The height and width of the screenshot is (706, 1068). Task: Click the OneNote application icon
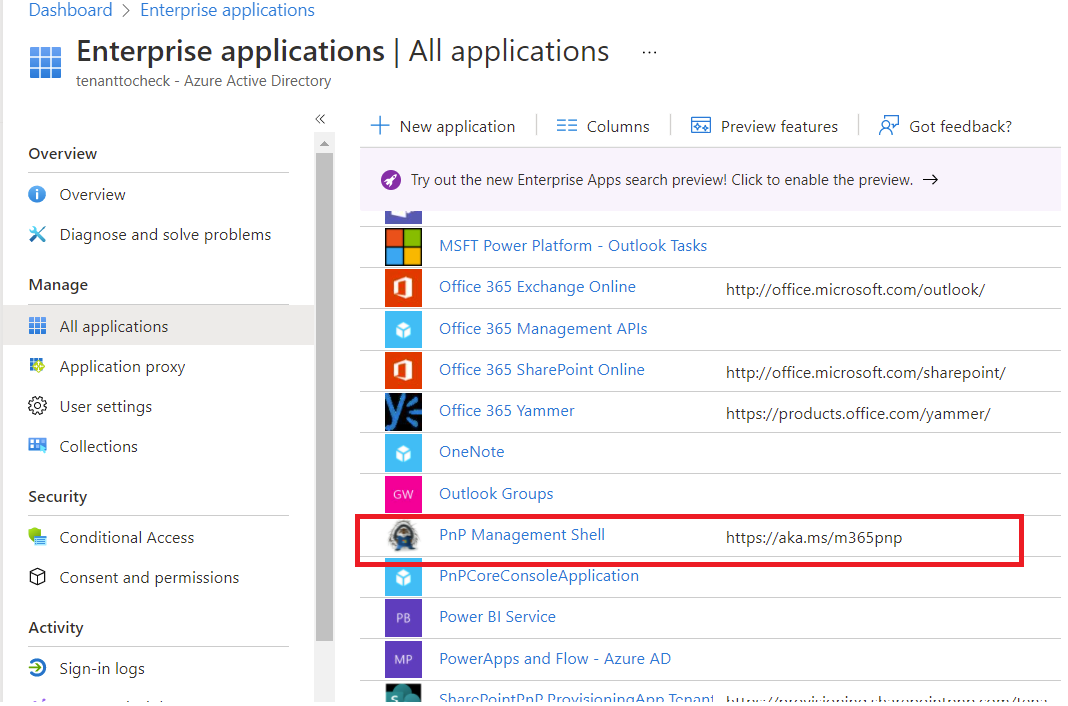point(403,452)
